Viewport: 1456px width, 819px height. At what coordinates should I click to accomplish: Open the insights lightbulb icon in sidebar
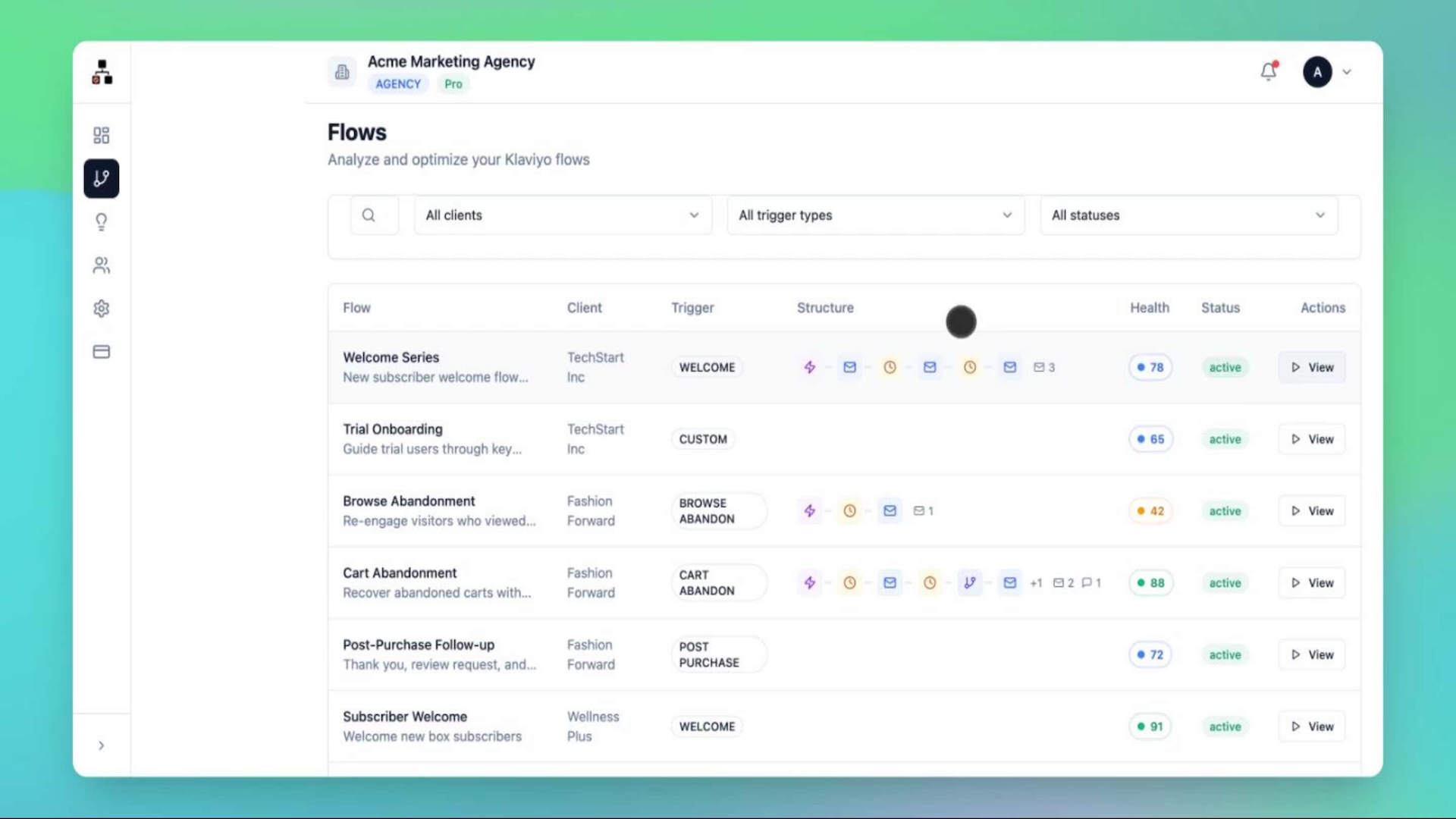click(x=101, y=221)
